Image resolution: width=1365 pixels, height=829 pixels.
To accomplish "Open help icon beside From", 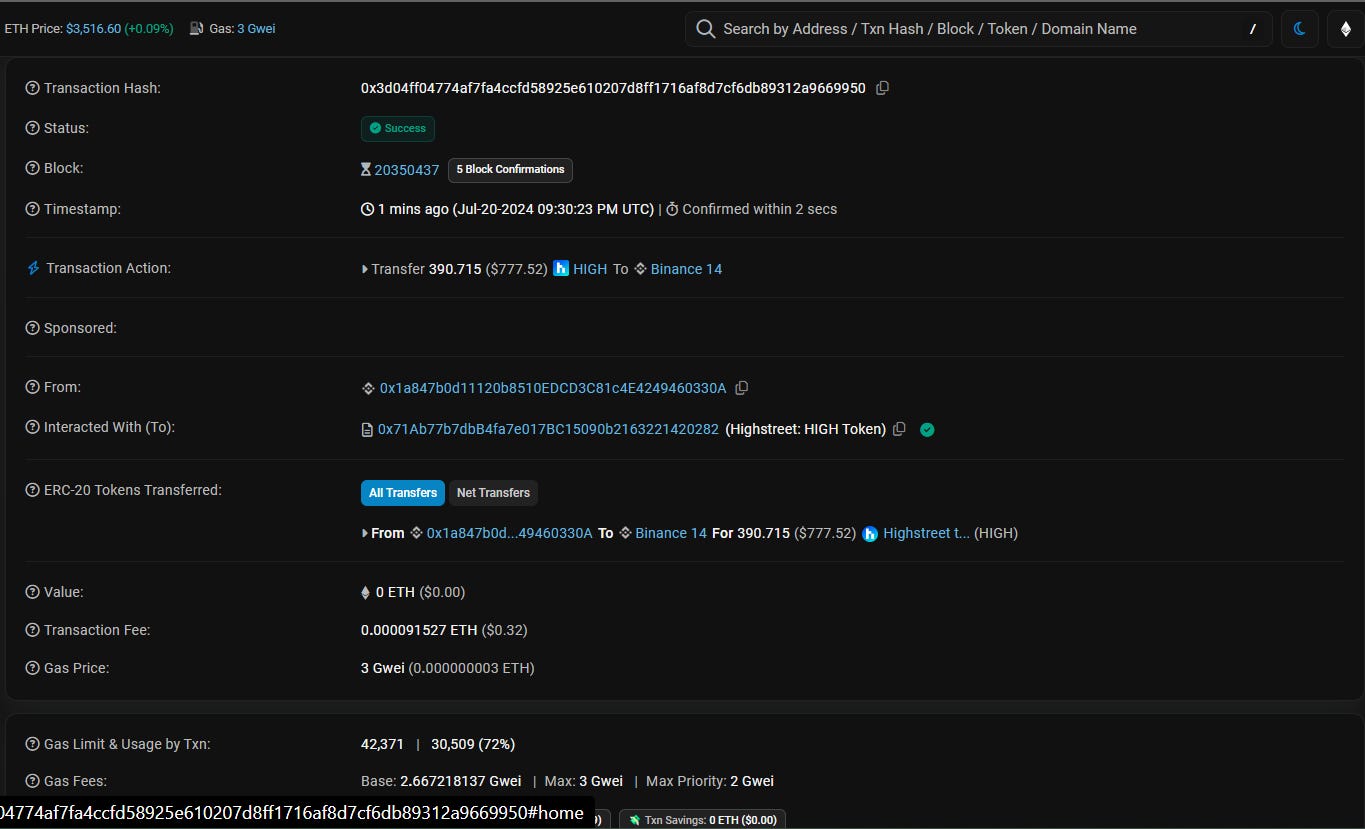I will [32, 387].
